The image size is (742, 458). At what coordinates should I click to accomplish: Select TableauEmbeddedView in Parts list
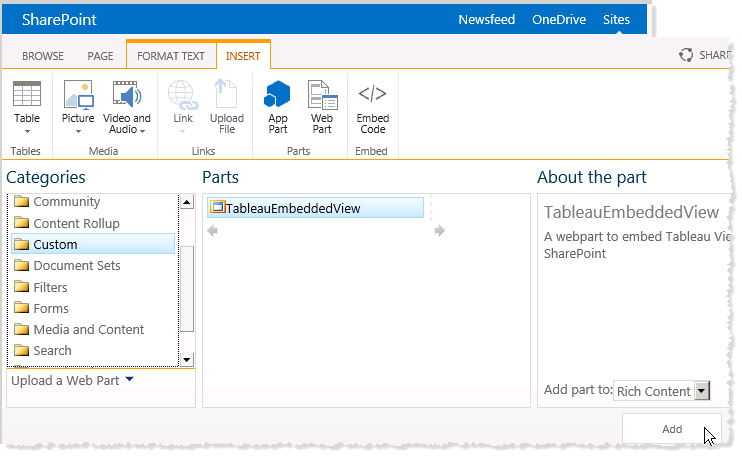click(315, 208)
